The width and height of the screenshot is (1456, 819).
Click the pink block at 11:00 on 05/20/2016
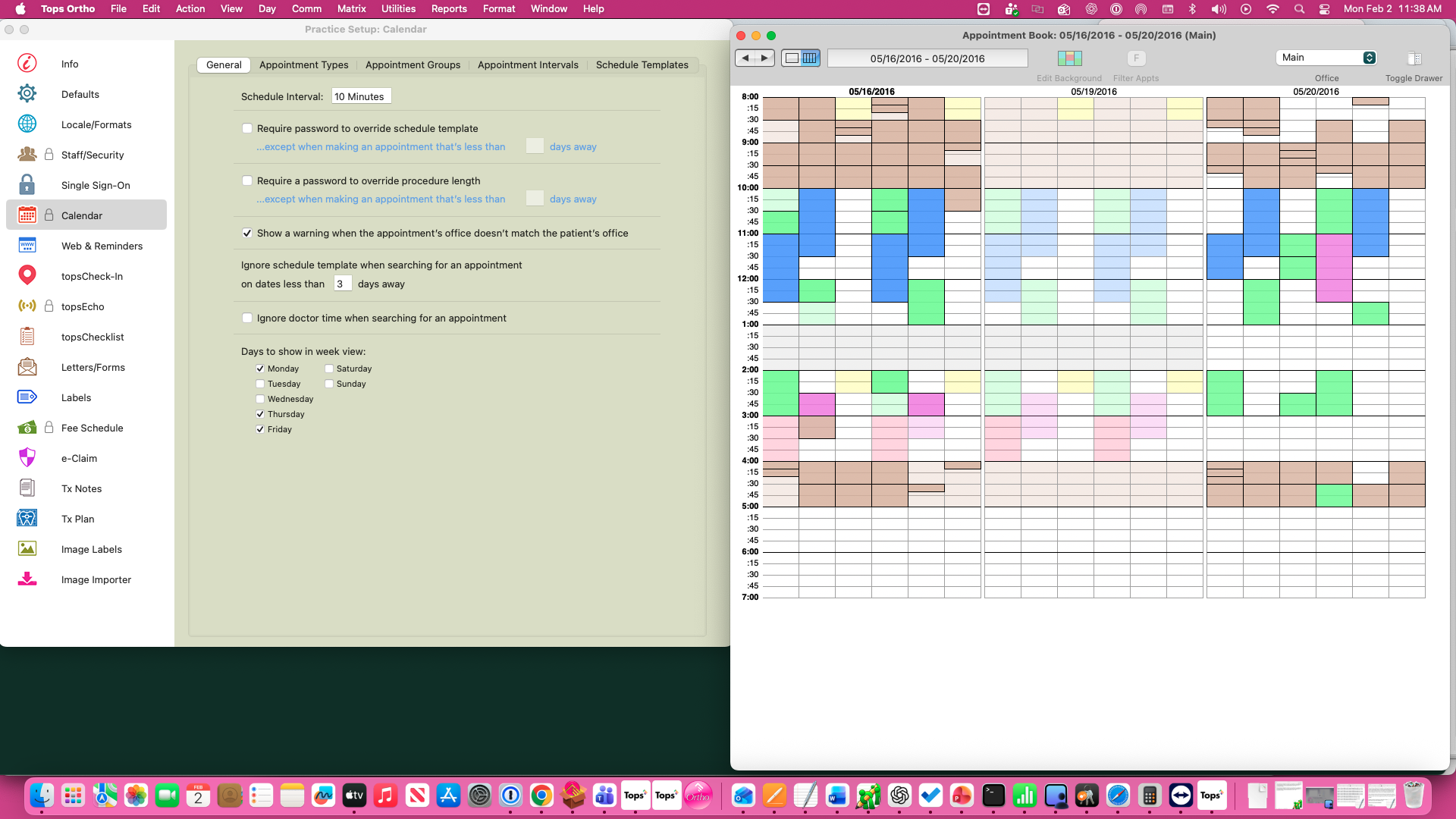click(x=1333, y=267)
